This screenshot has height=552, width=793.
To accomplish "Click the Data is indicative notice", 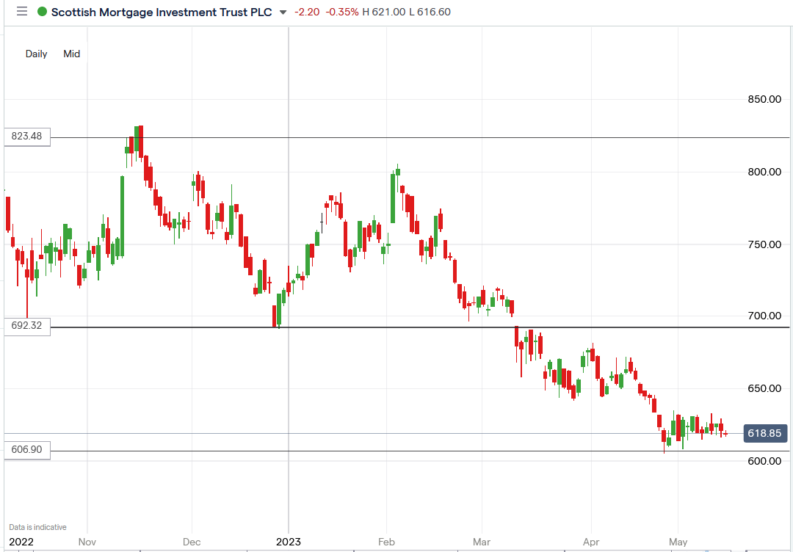I will 37,527.
